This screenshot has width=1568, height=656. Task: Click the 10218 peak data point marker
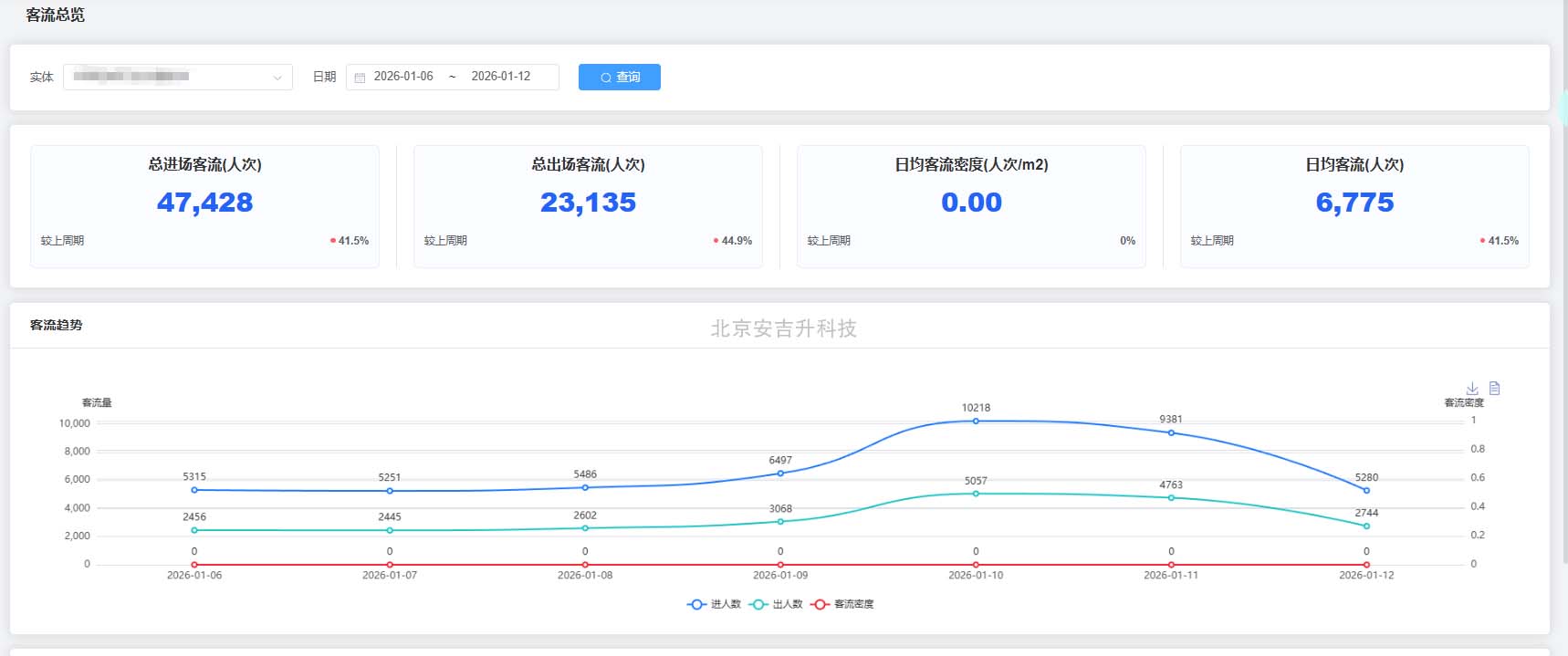[976, 421]
